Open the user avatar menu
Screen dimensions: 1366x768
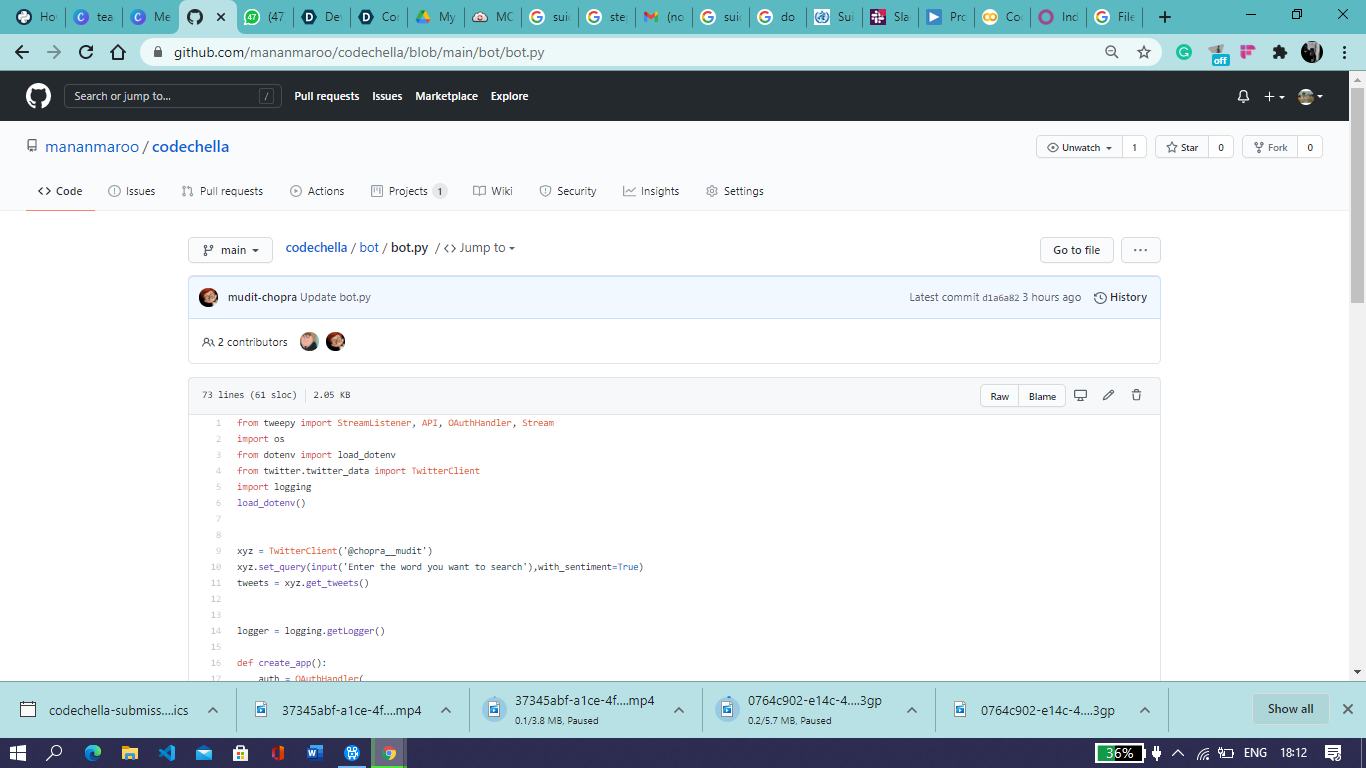tap(1310, 97)
